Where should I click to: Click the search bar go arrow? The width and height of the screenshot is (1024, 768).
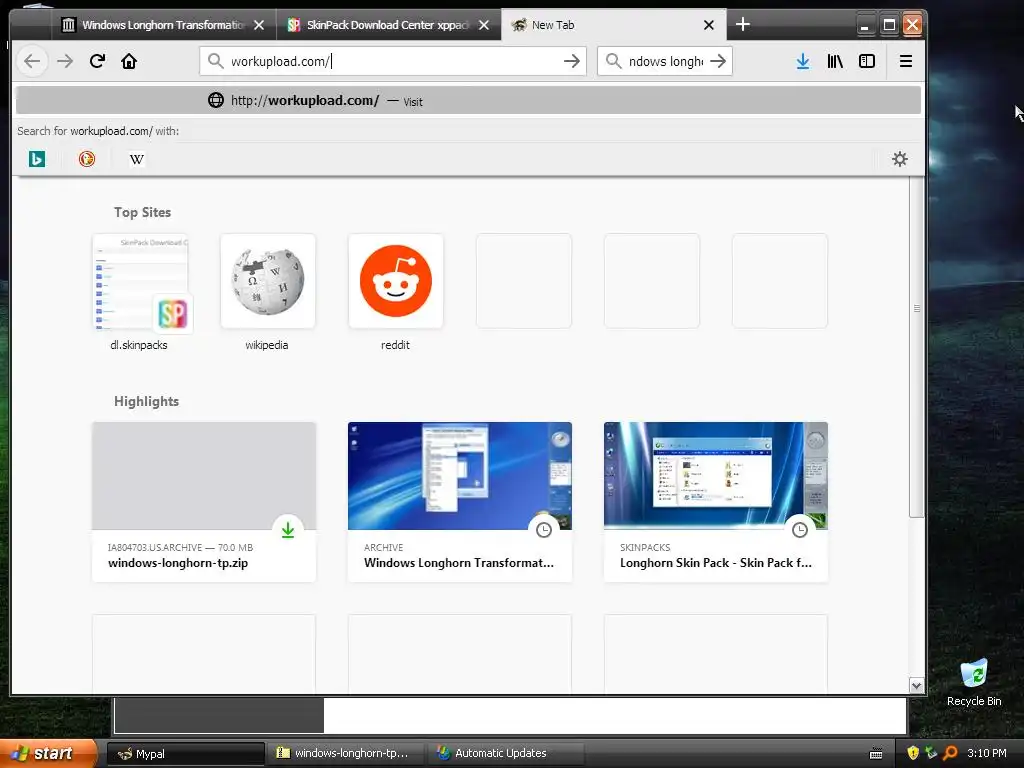click(x=718, y=61)
